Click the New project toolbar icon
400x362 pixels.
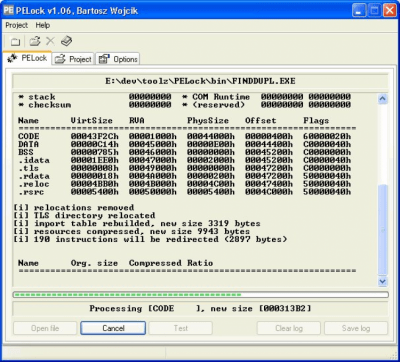(x=15, y=42)
